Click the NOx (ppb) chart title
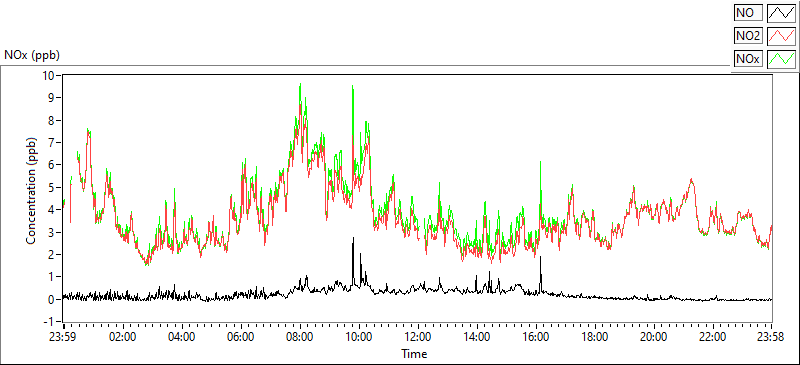This screenshot has height=365, width=800. click(x=32, y=56)
